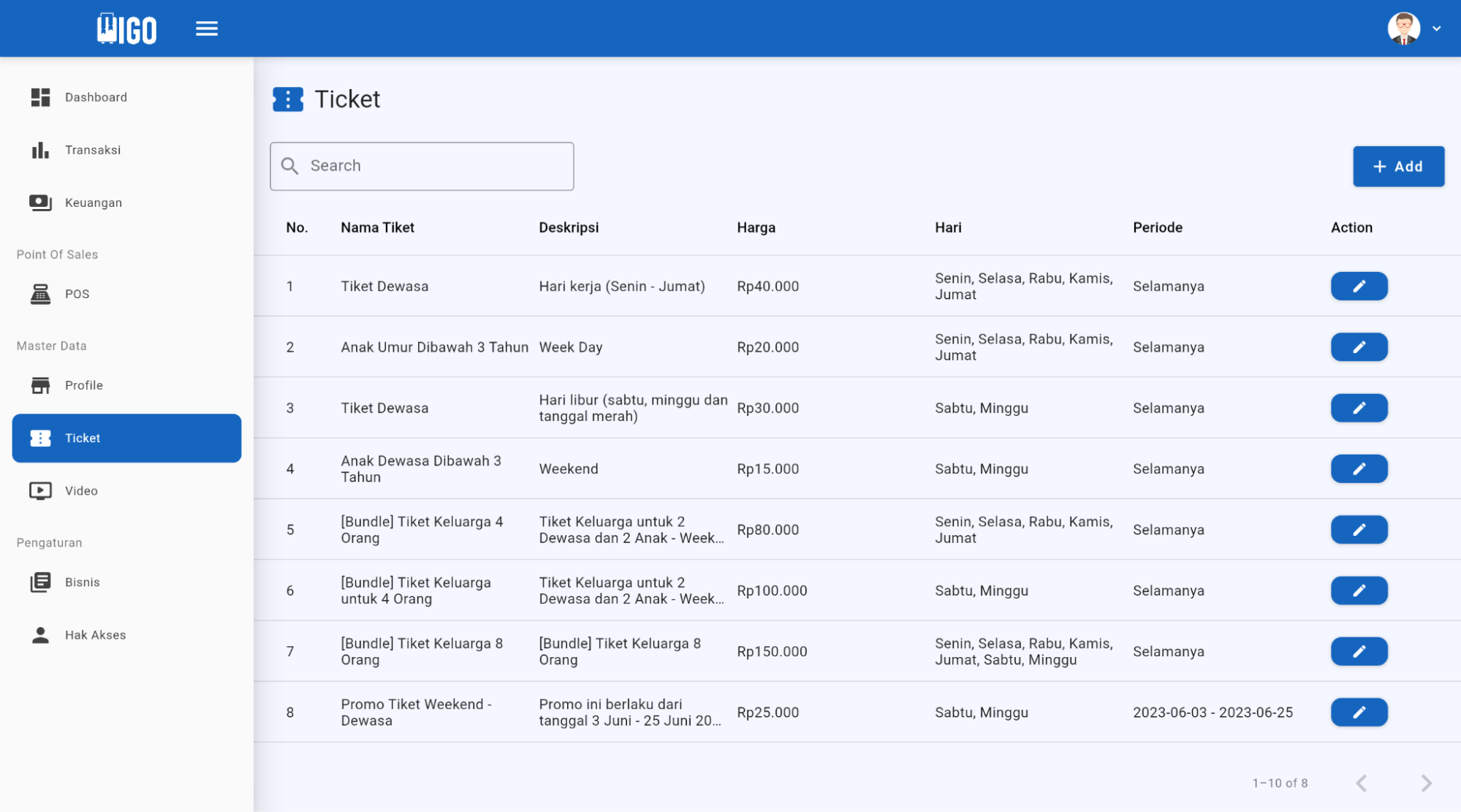1461x812 pixels.
Task: Launch the POS module
Action: 77,294
